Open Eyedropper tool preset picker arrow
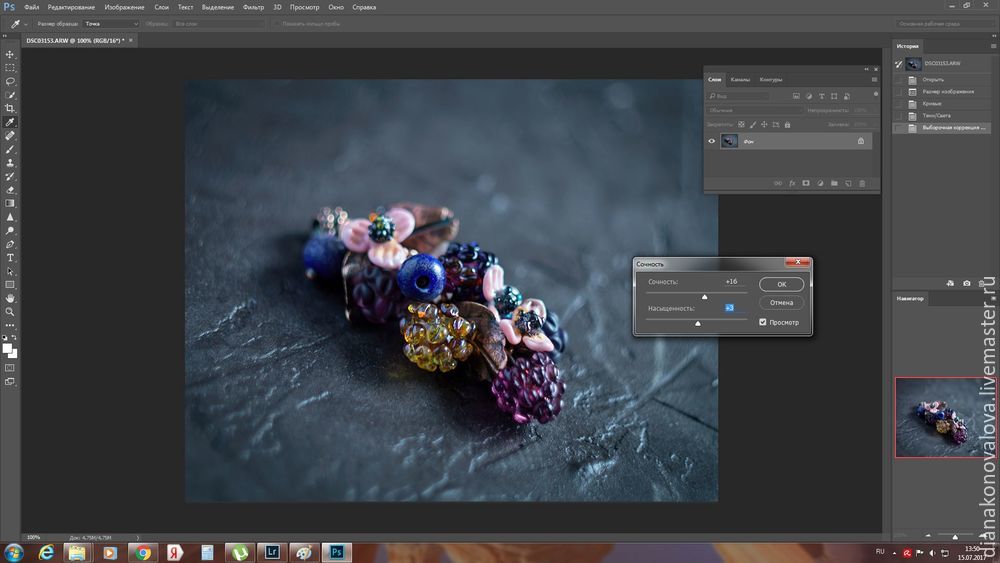The width and height of the screenshot is (1000, 563). tap(26, 24)
